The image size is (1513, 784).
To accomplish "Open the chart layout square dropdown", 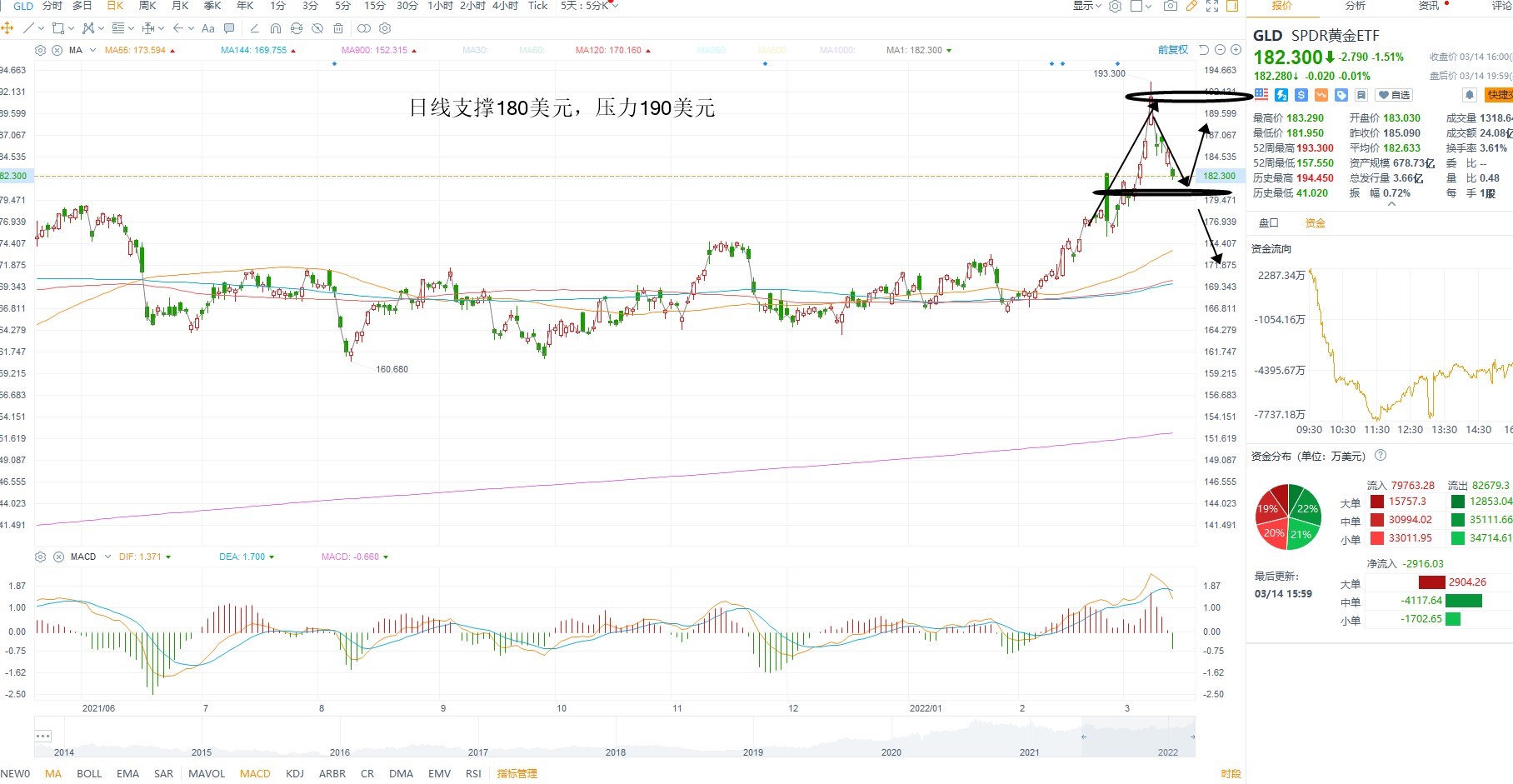I will pos(1141,6).
